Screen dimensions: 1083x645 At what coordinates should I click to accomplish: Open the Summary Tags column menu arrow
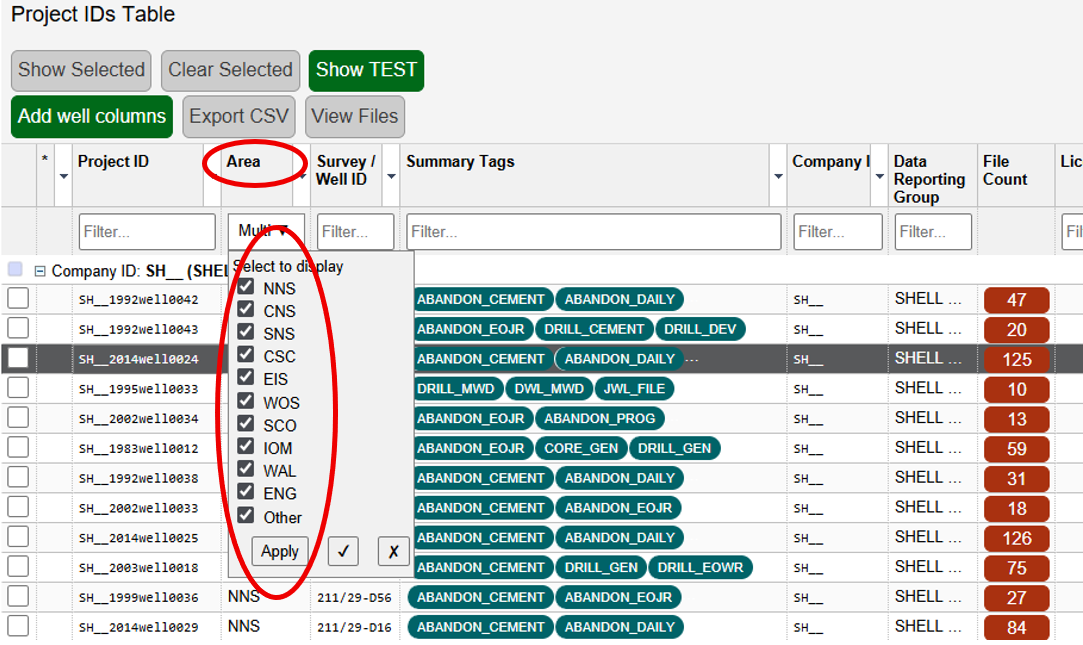tap(778, 177)
